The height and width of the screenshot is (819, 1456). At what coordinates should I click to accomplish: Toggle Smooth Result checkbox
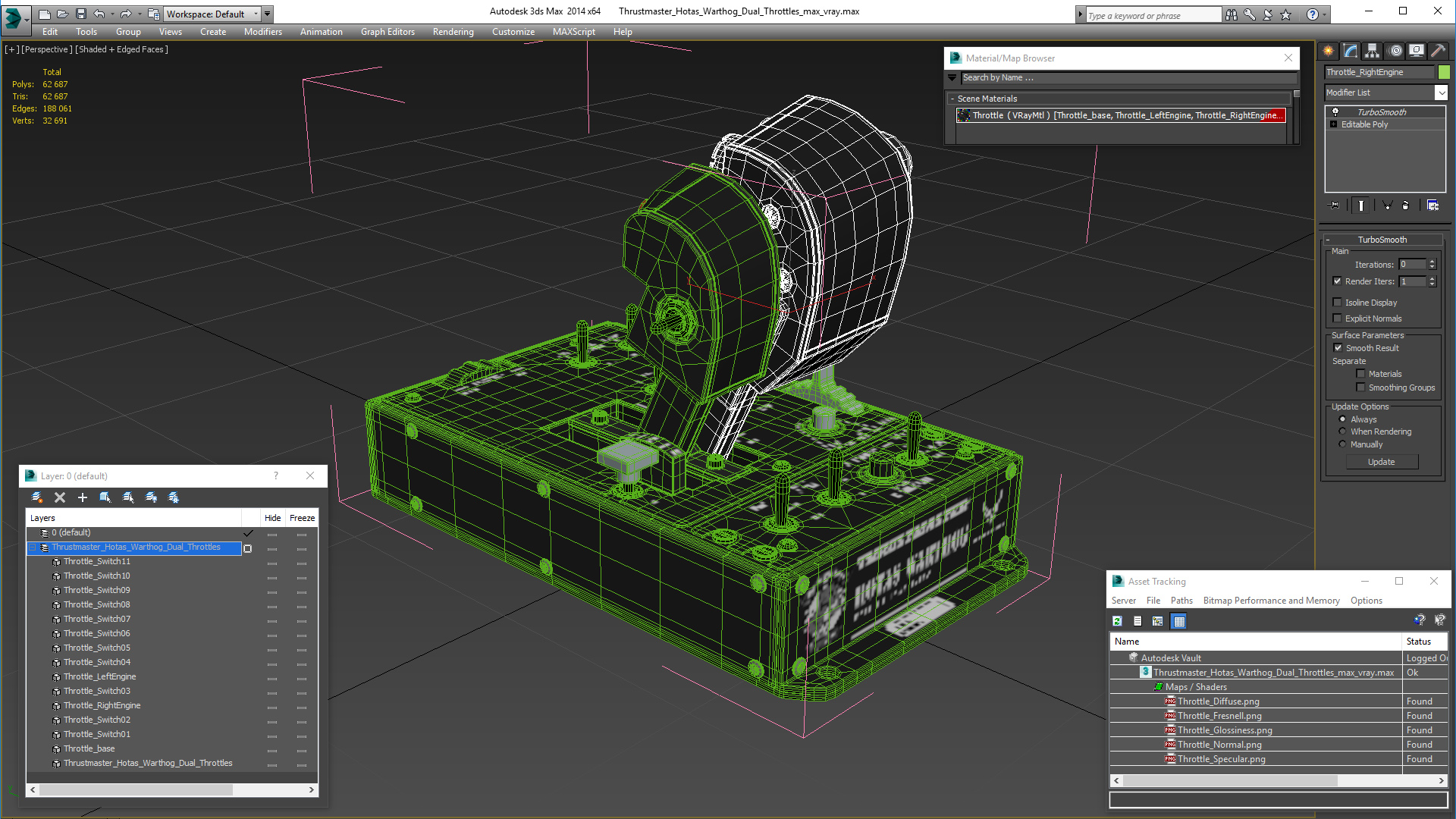[x=1338, y=348]
